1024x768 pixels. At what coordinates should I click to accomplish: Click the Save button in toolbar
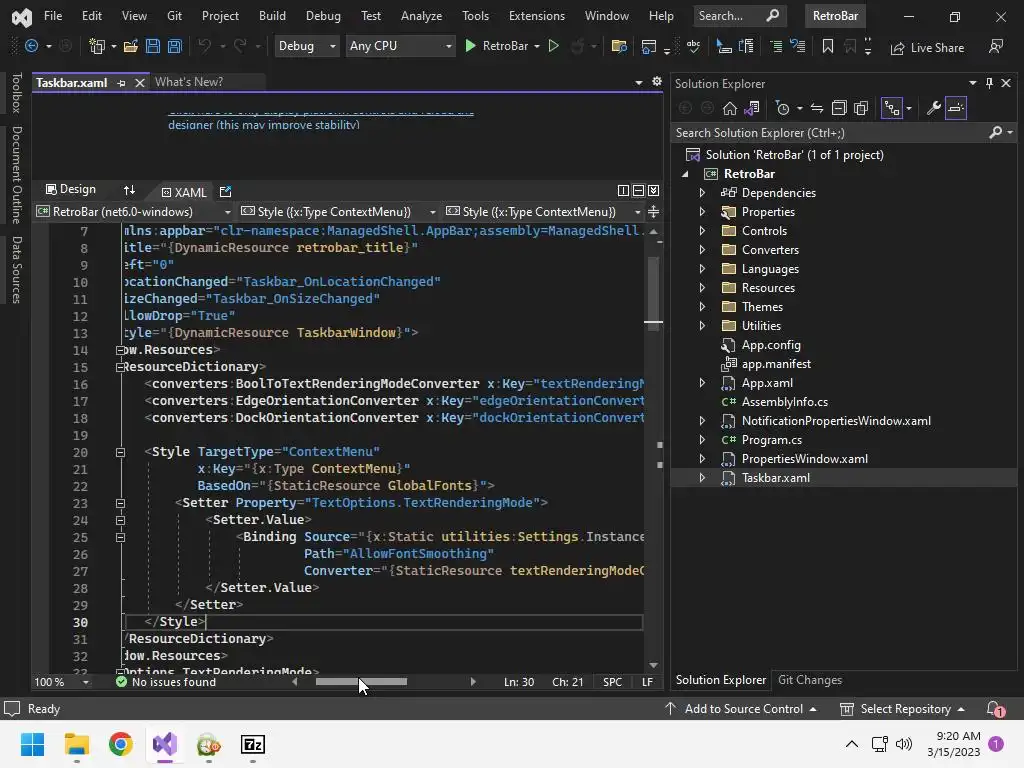pyautogui.click(x=153, y=46)
